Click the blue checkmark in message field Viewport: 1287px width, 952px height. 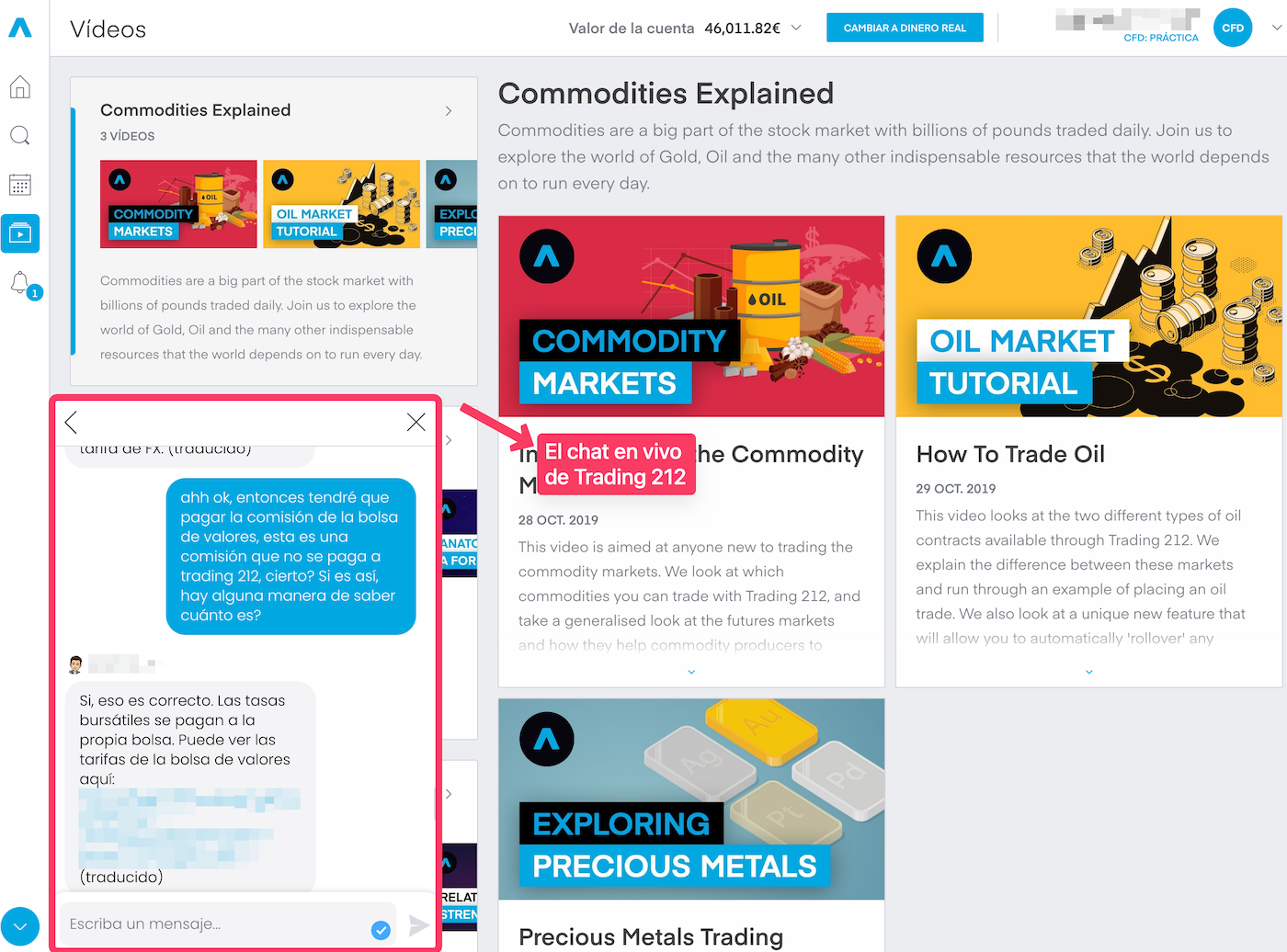[381, 930]
